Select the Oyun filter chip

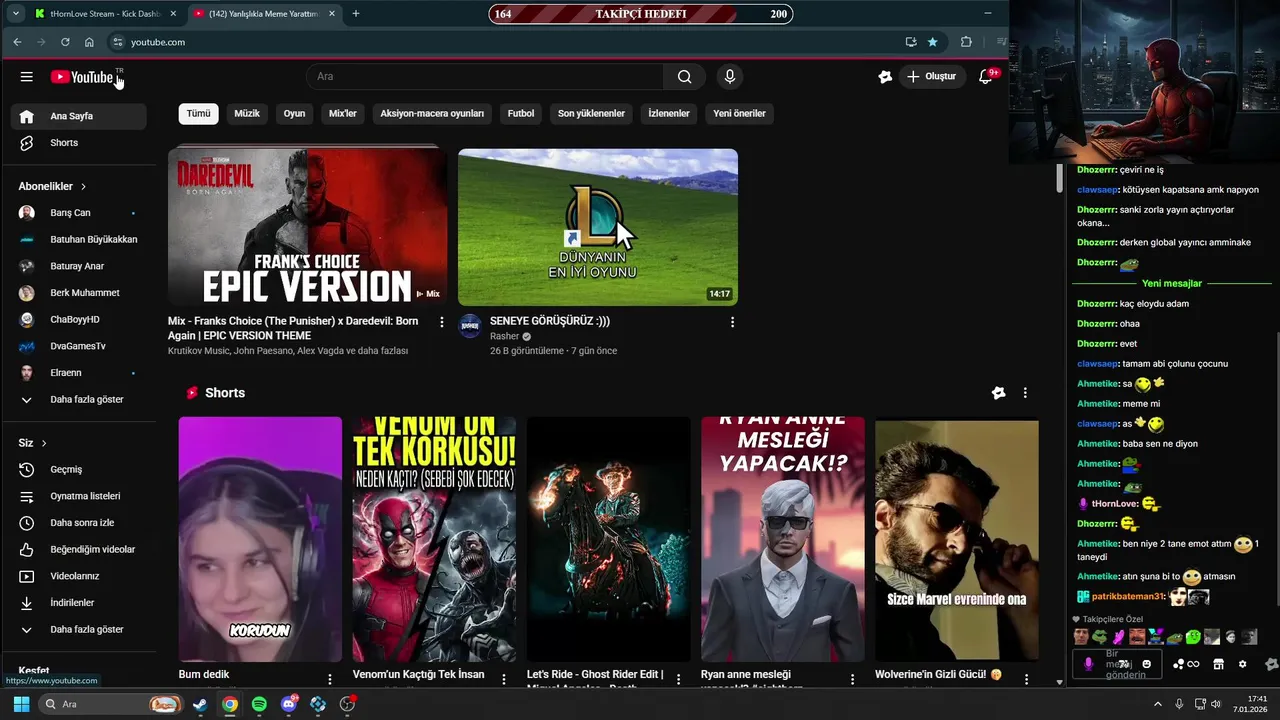[x=294, y=114]
